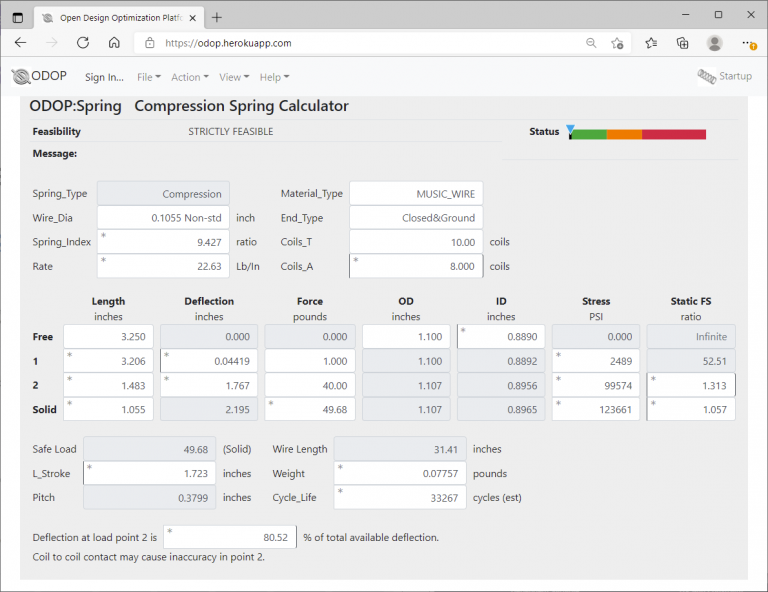Image resolution: width=768 pixels, height=592 pixels.
Task: Close the Open Design Optimization tab
Action: tap(190, 17)
